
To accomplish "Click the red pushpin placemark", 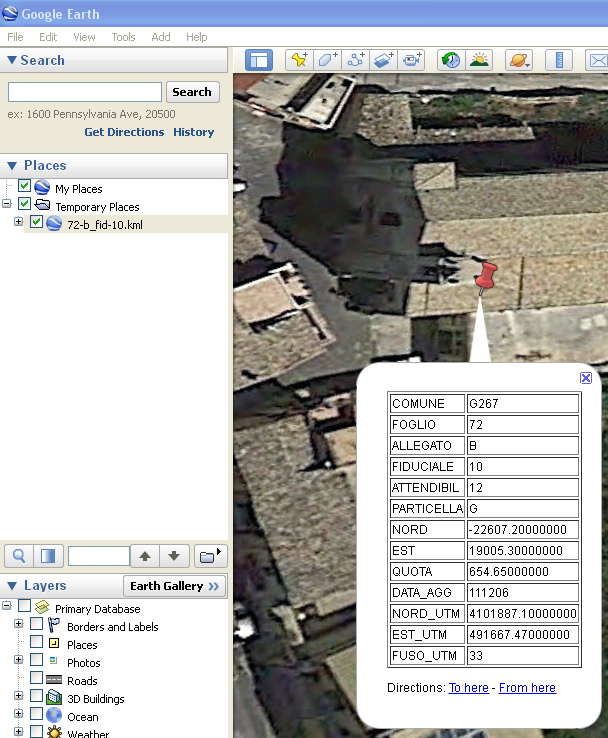I will point(486,276).
